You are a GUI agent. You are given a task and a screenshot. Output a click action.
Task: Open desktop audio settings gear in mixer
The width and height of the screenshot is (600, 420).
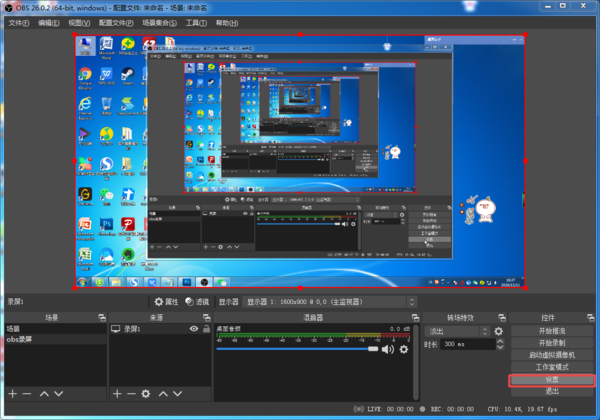point(404,349)
